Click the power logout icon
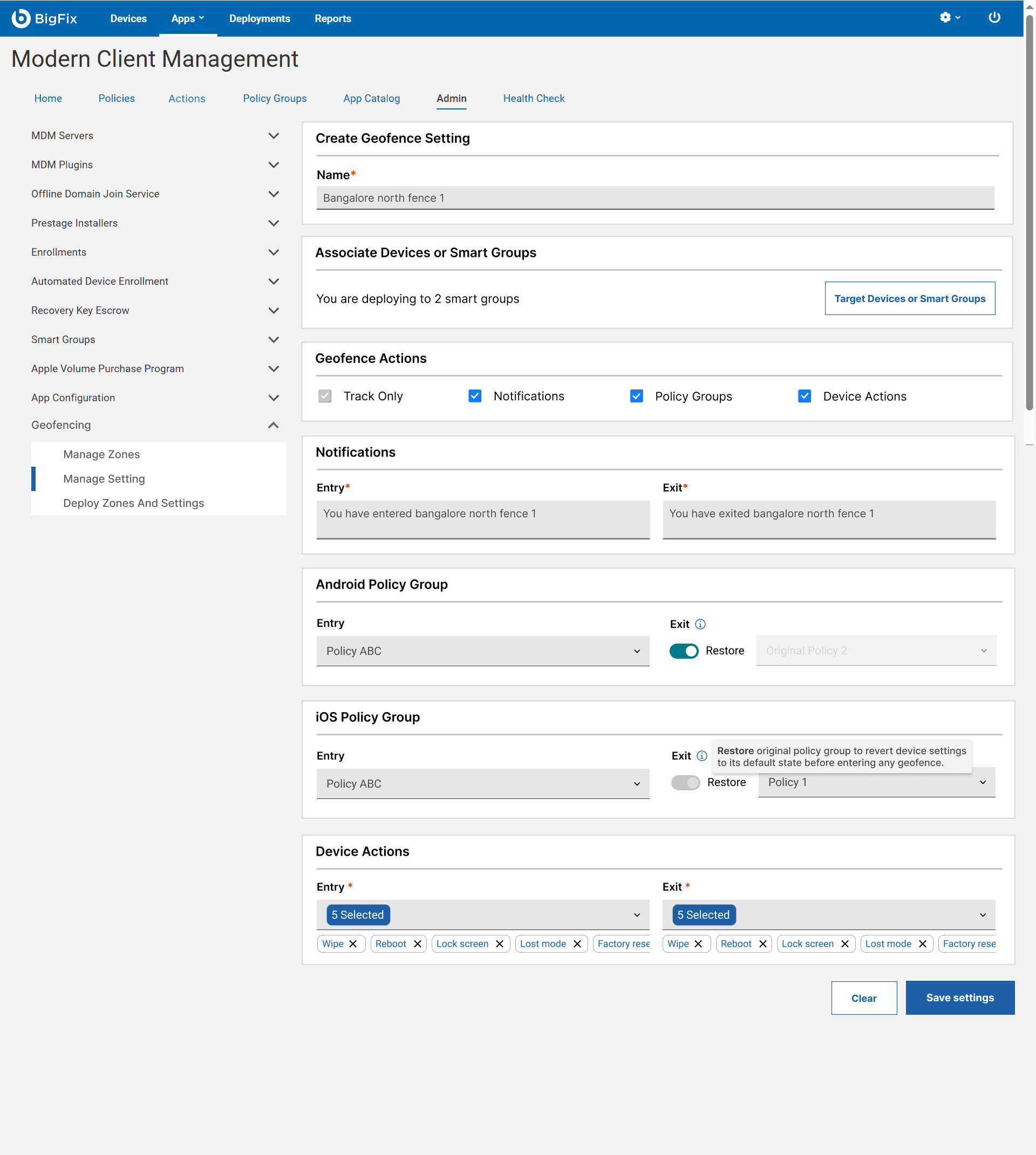Screen dimensions: 1036x1155 click(994, 18)
